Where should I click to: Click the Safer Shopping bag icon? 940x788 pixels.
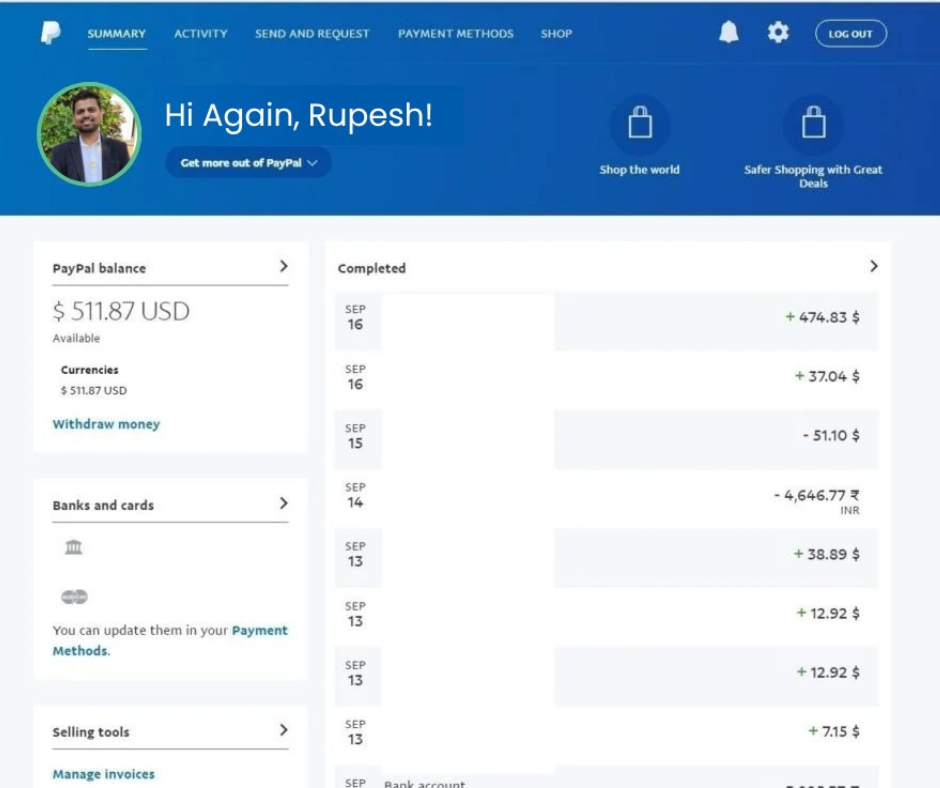(814, 124)
